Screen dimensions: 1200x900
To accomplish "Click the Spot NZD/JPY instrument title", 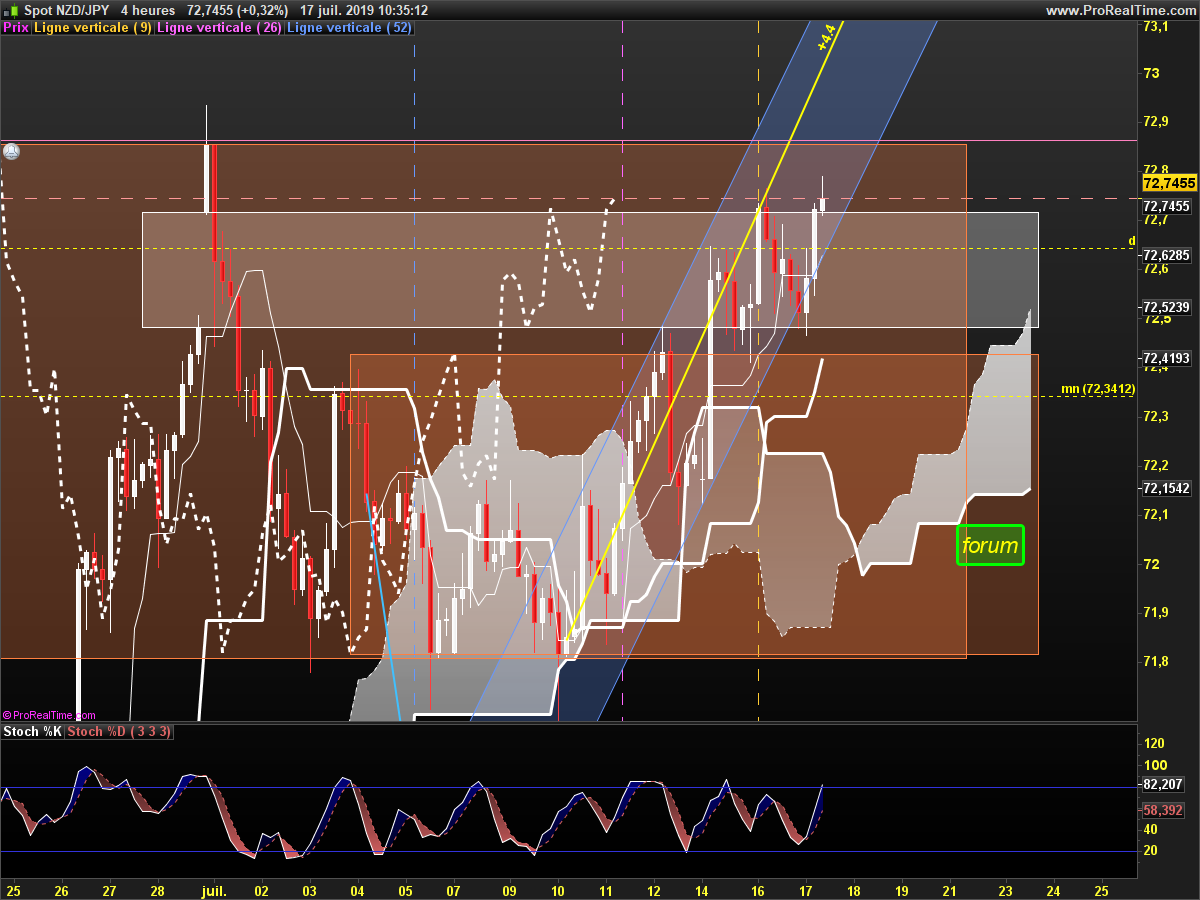I will [67, 10].
